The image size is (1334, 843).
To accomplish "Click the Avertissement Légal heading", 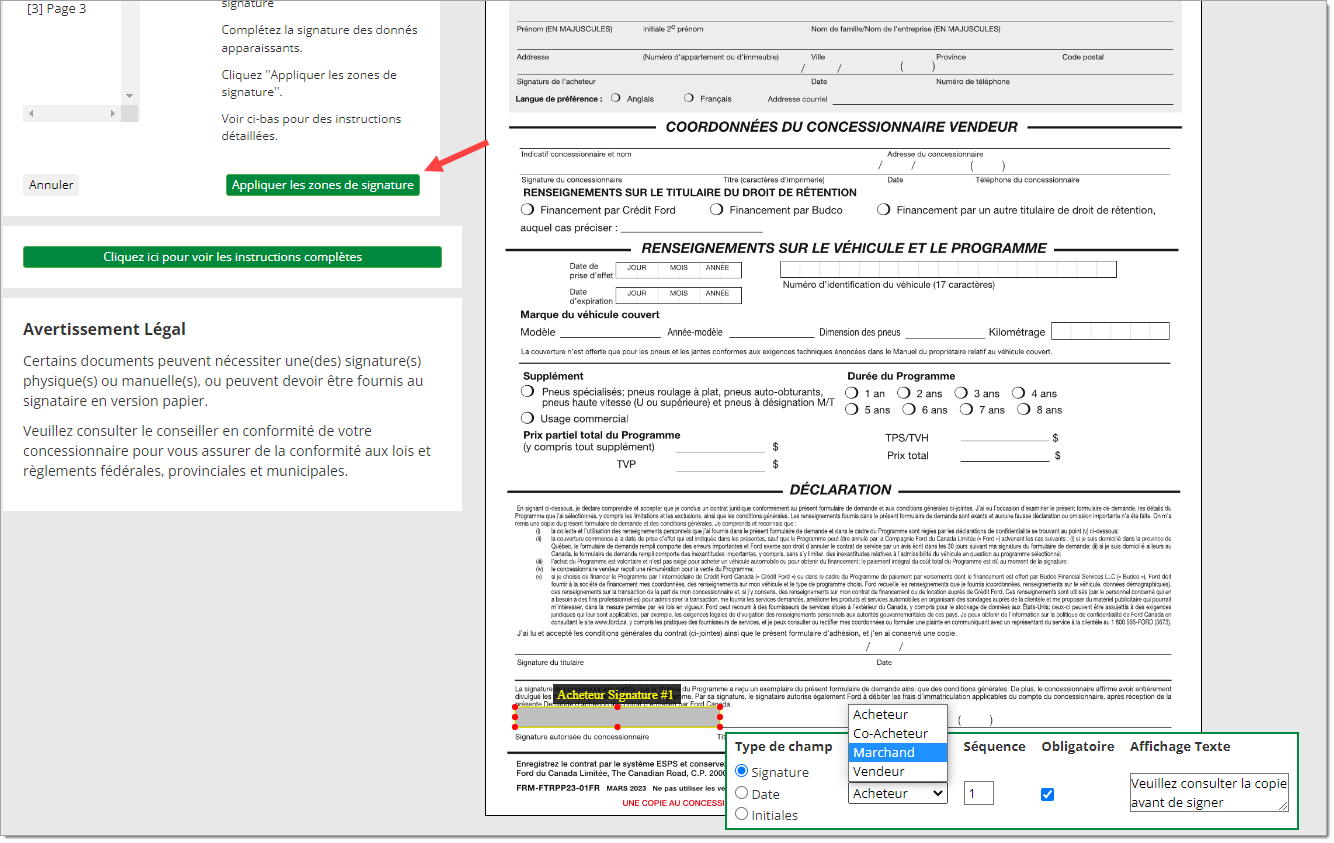I will (104, 329).
